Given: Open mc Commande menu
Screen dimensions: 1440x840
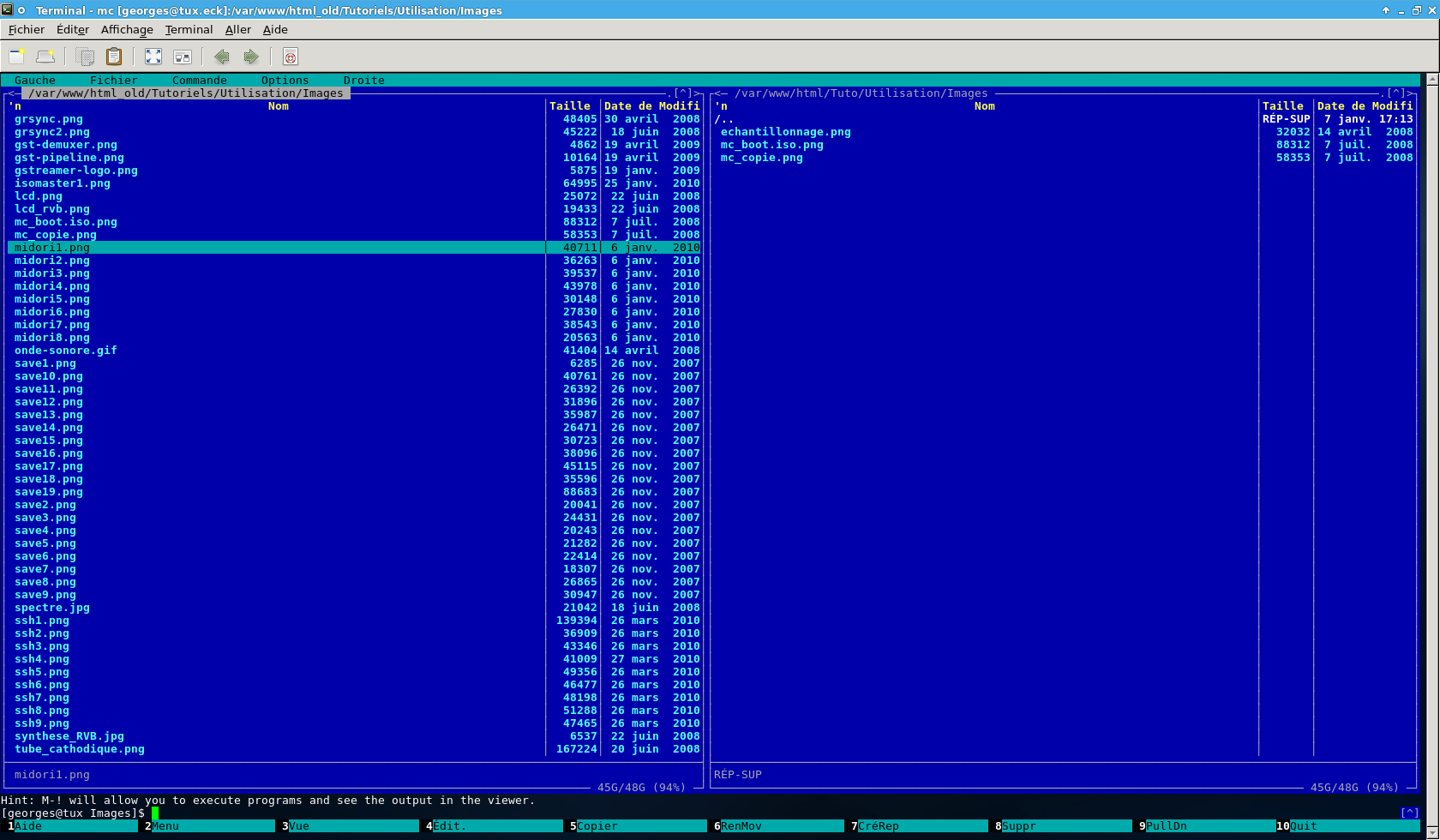Looking at the screenshot, I should 200,81.
